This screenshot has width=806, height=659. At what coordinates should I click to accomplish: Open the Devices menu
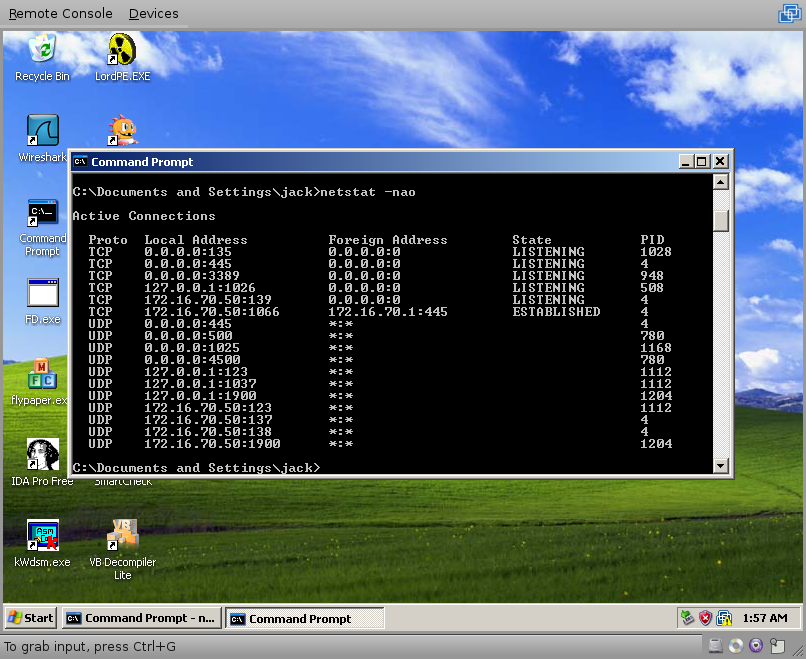(154, 13)
